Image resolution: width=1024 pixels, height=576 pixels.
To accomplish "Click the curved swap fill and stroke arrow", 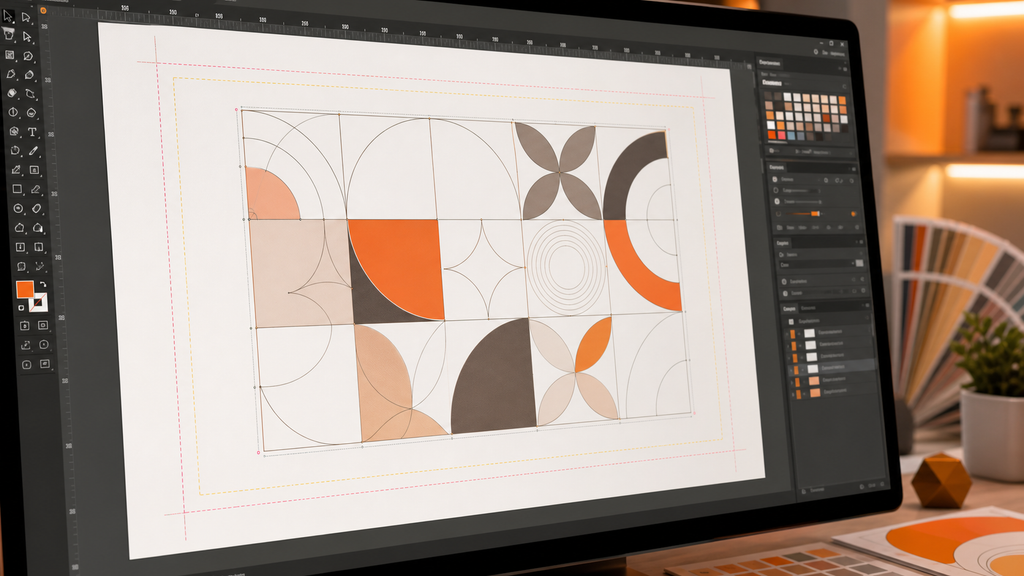I will click(43, 285).
